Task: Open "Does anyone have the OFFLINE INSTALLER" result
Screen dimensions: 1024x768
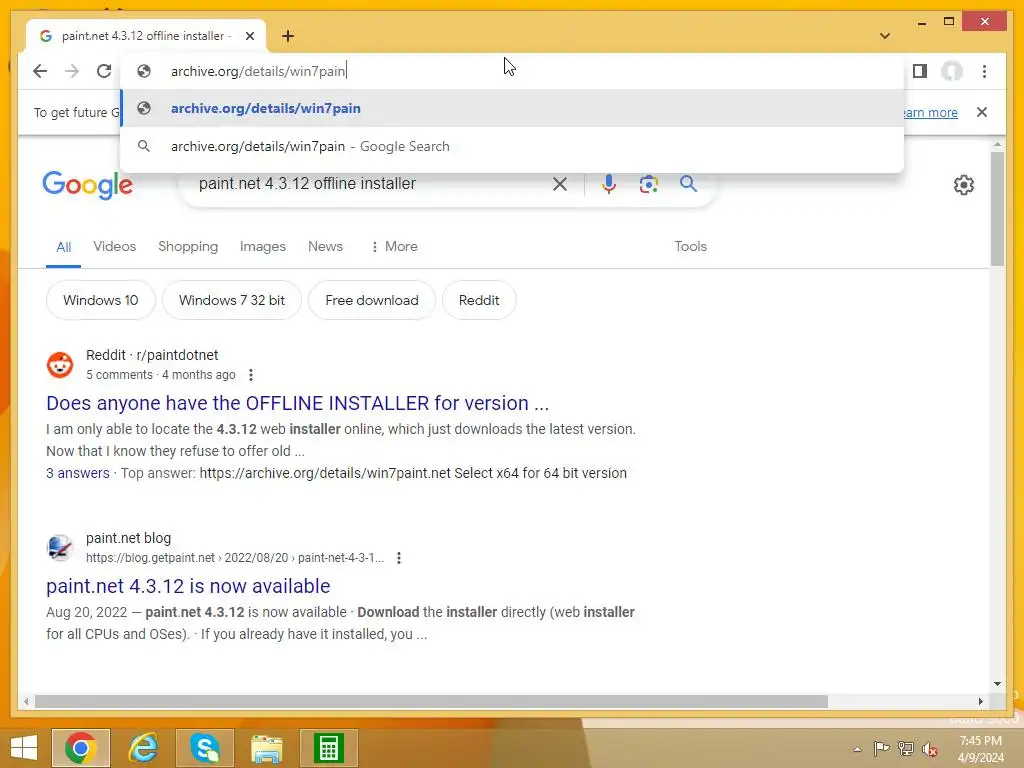Action: pyautogui.click(x=297, y=403)
